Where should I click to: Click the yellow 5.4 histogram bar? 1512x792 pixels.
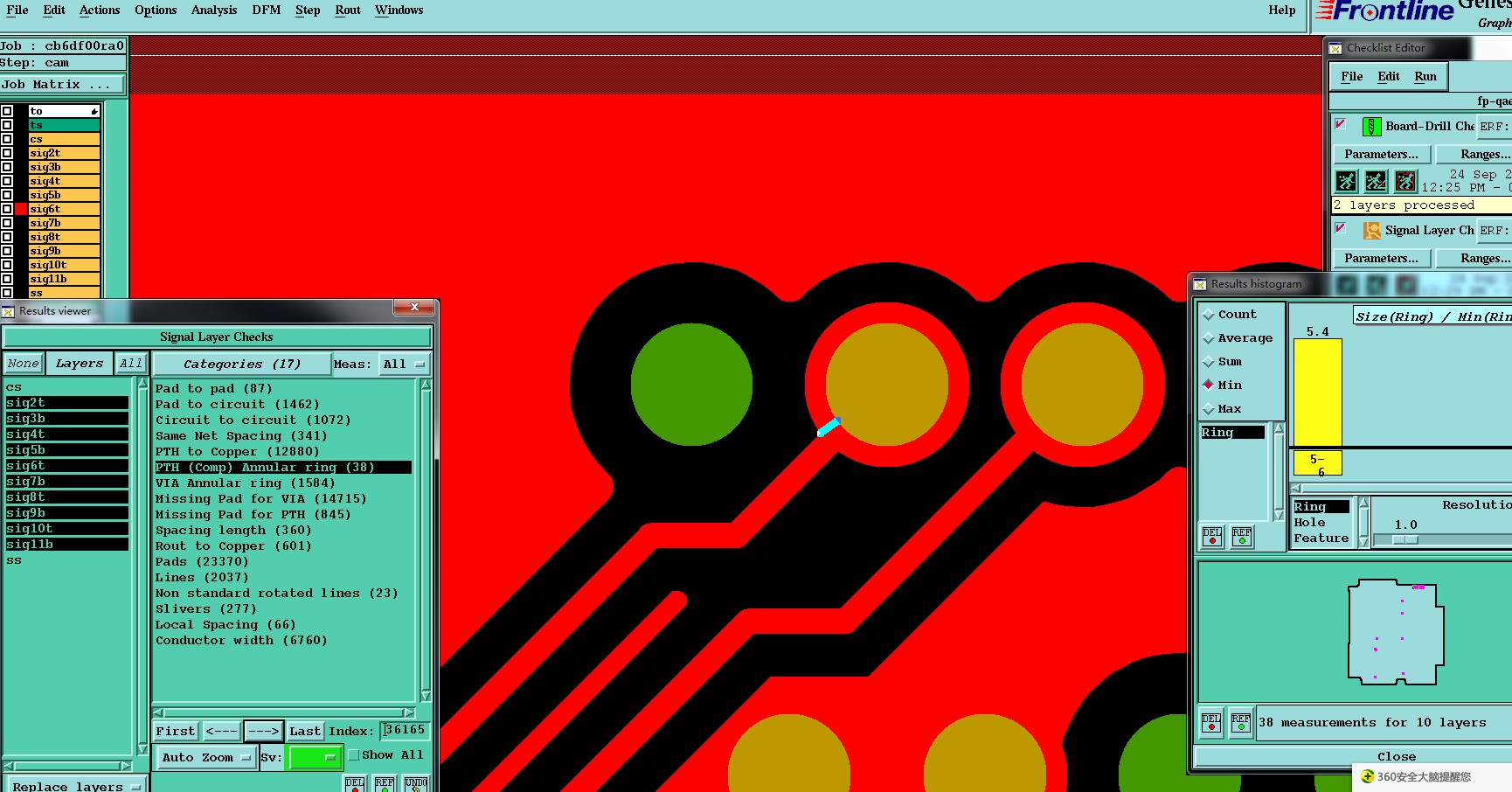click(1318, 393)
